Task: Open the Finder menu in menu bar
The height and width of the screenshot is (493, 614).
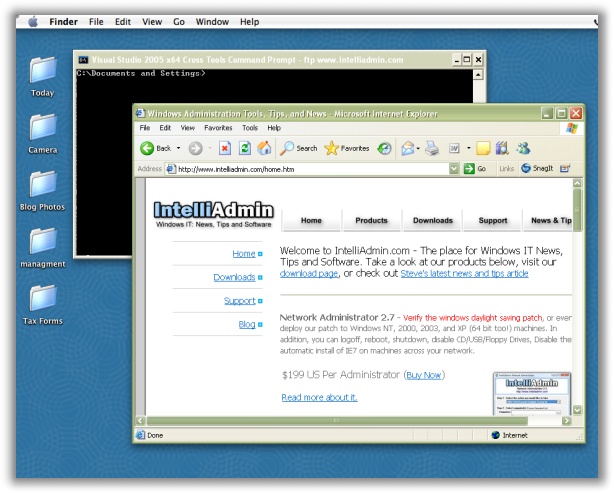Action: click(63, 22)
